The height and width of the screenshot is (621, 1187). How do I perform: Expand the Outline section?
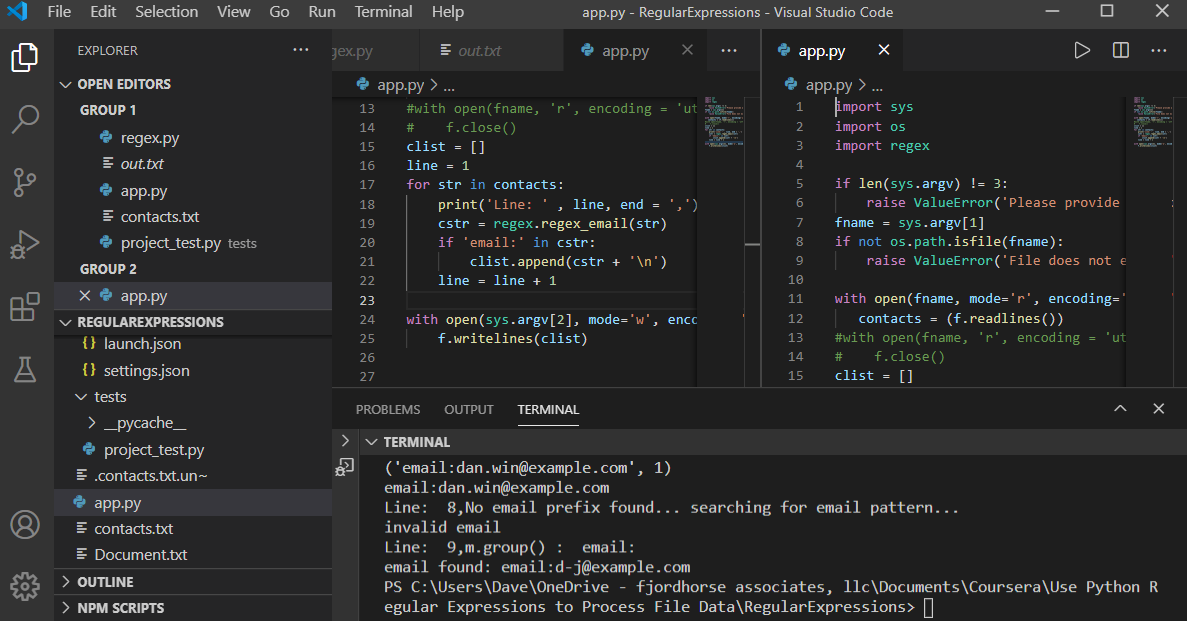[x=67, y=582]
